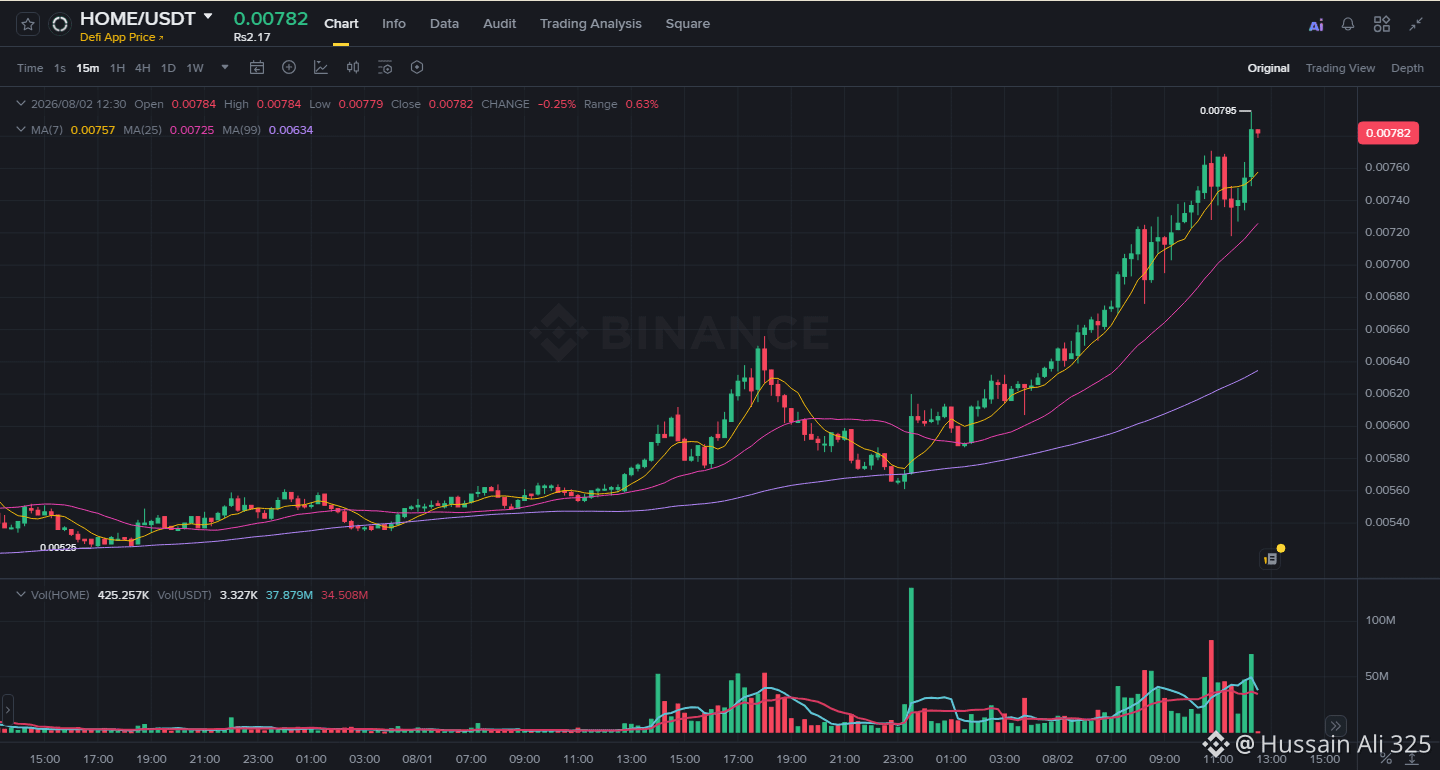
Task: Open the go-to-date calendar icon
Action: tap(257, 68)
